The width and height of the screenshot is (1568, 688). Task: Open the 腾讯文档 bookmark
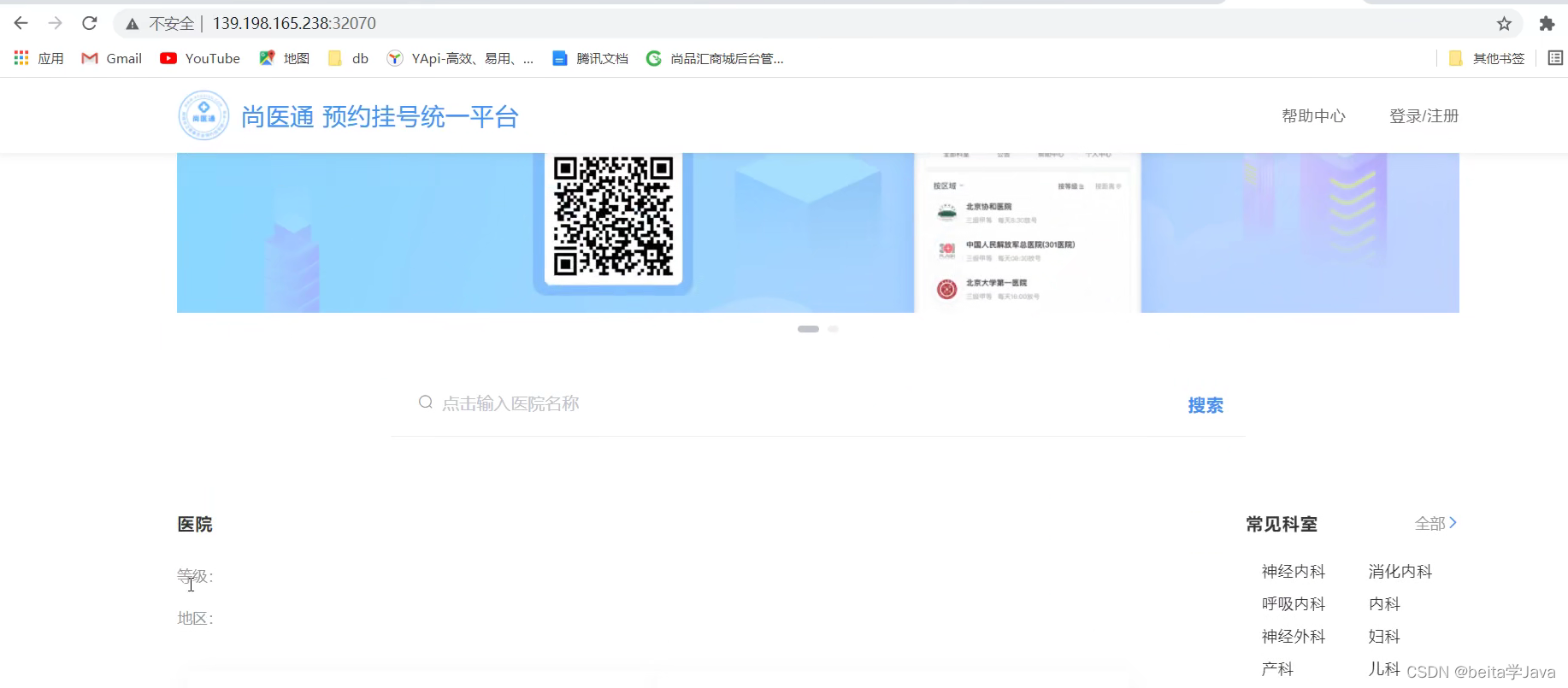click(x=590, y=58)
